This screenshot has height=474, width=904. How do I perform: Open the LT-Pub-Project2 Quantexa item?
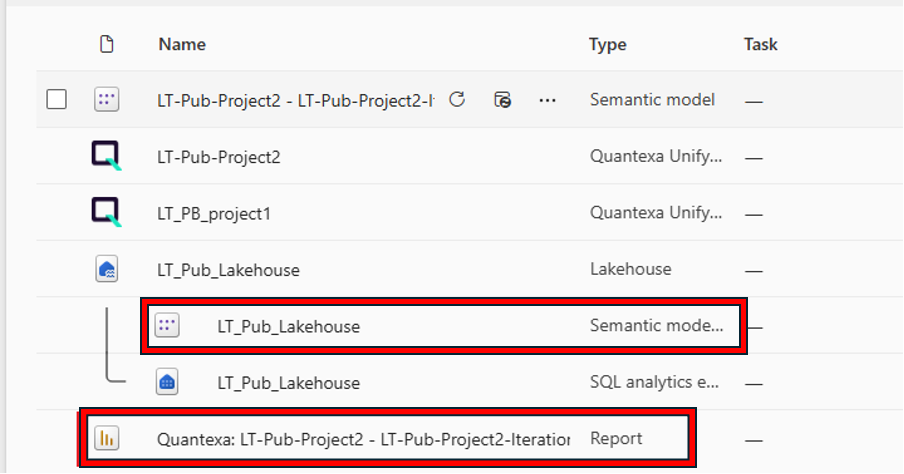pyautogui.click(x=219, y=157)
